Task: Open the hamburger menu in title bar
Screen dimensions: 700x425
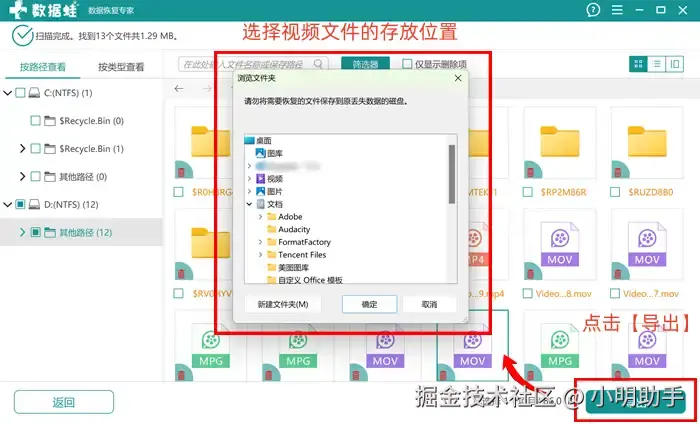Action: (x=617, y=10)
